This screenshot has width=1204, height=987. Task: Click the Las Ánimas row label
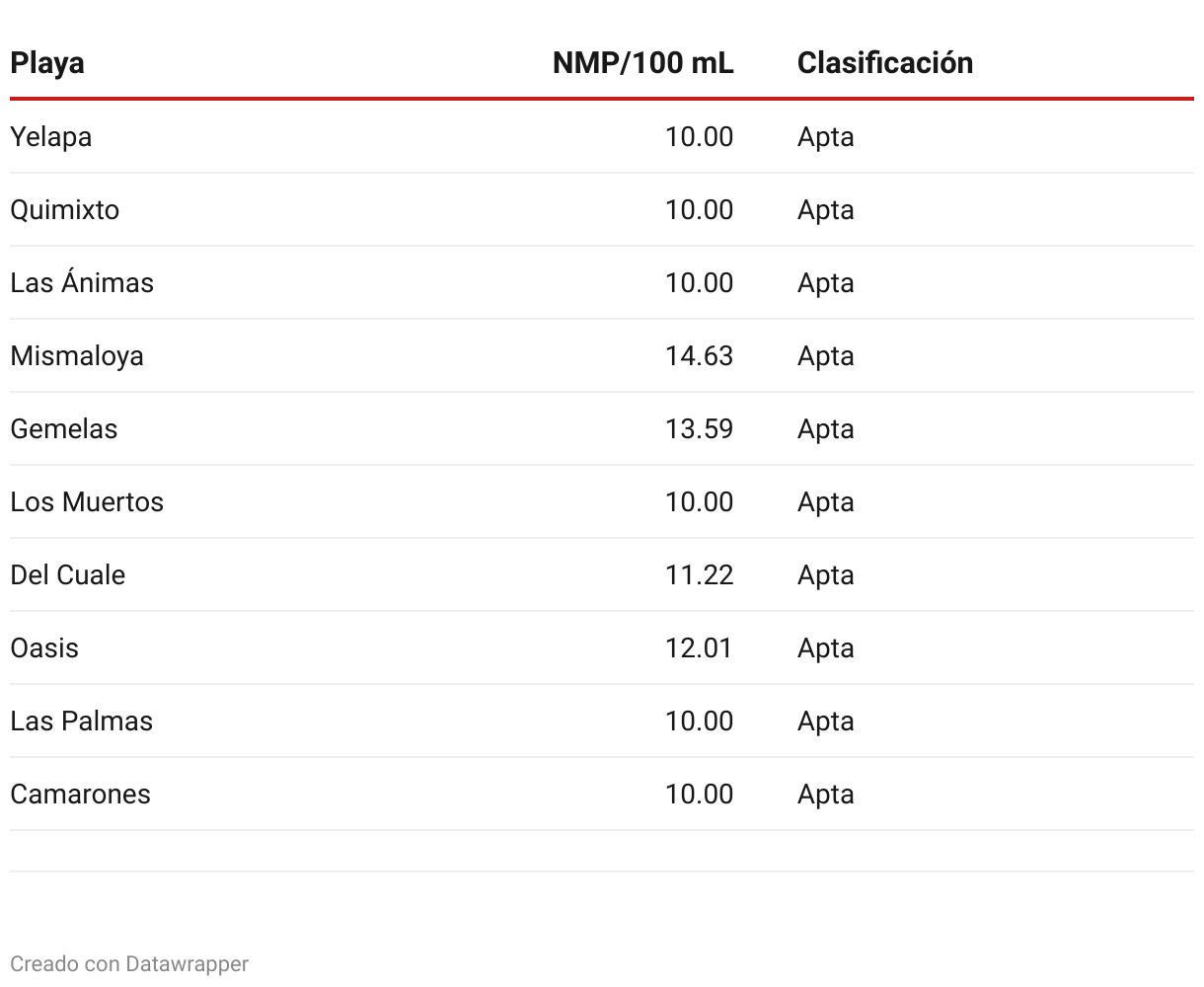coord(82,283)
